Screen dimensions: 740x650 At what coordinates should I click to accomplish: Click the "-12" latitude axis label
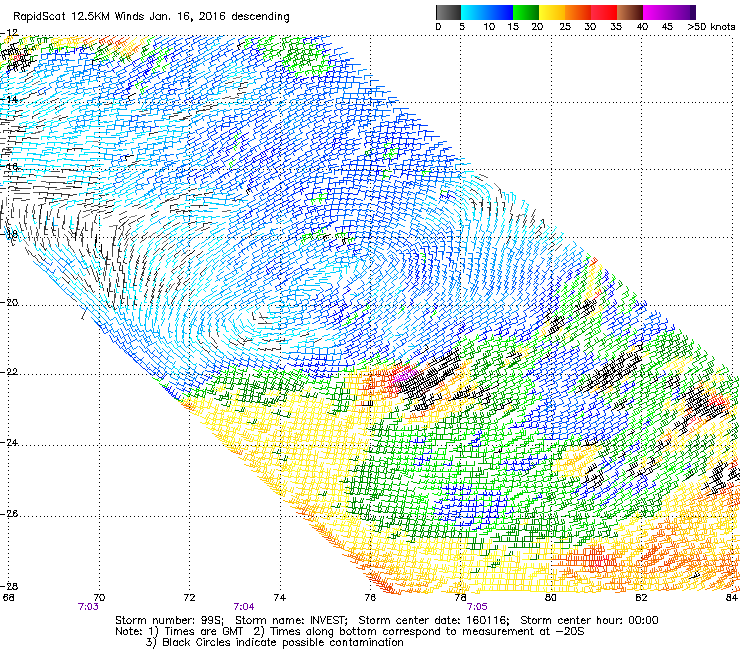[x=9, y=33]
